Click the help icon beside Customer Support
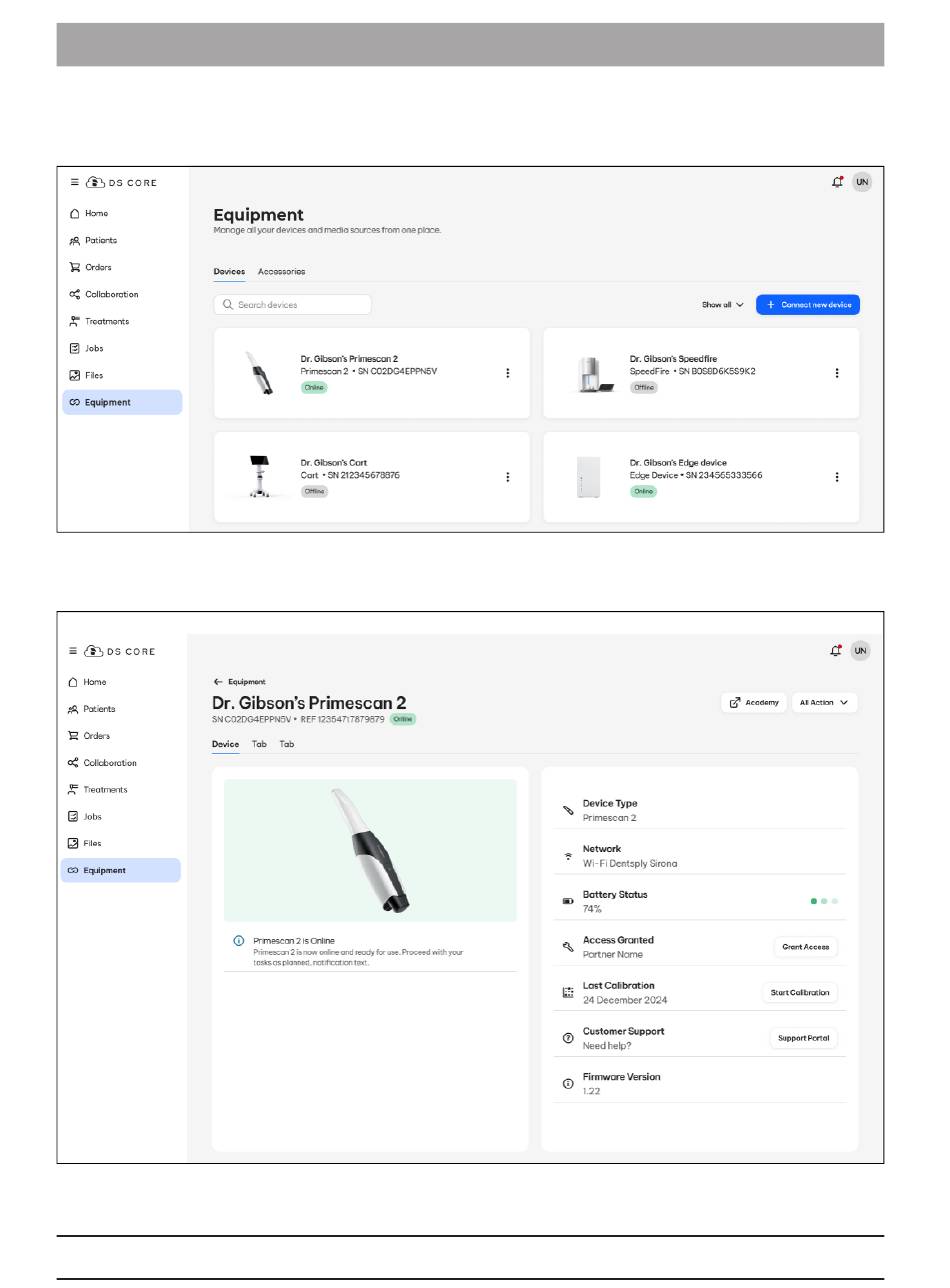 [568, 1038]
